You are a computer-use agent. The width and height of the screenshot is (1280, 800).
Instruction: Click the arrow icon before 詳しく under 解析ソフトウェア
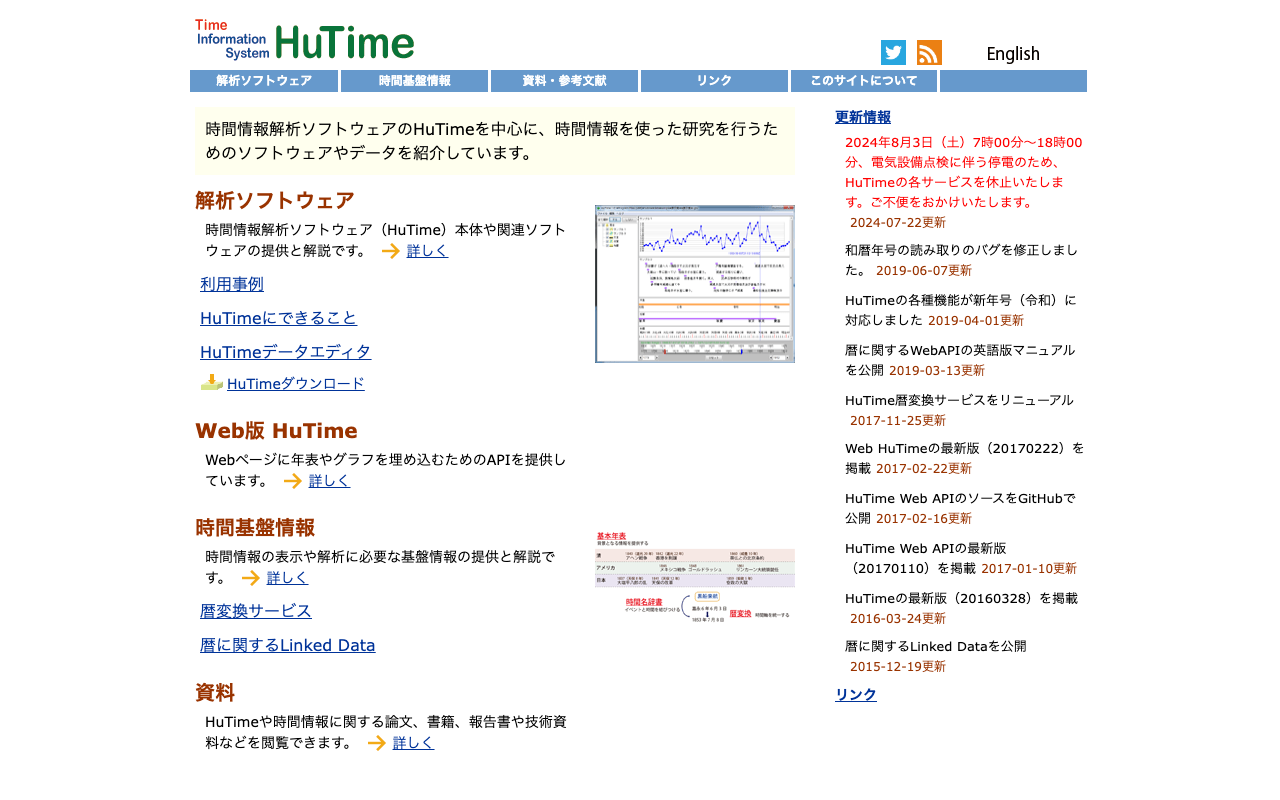(x=390, y=251)
